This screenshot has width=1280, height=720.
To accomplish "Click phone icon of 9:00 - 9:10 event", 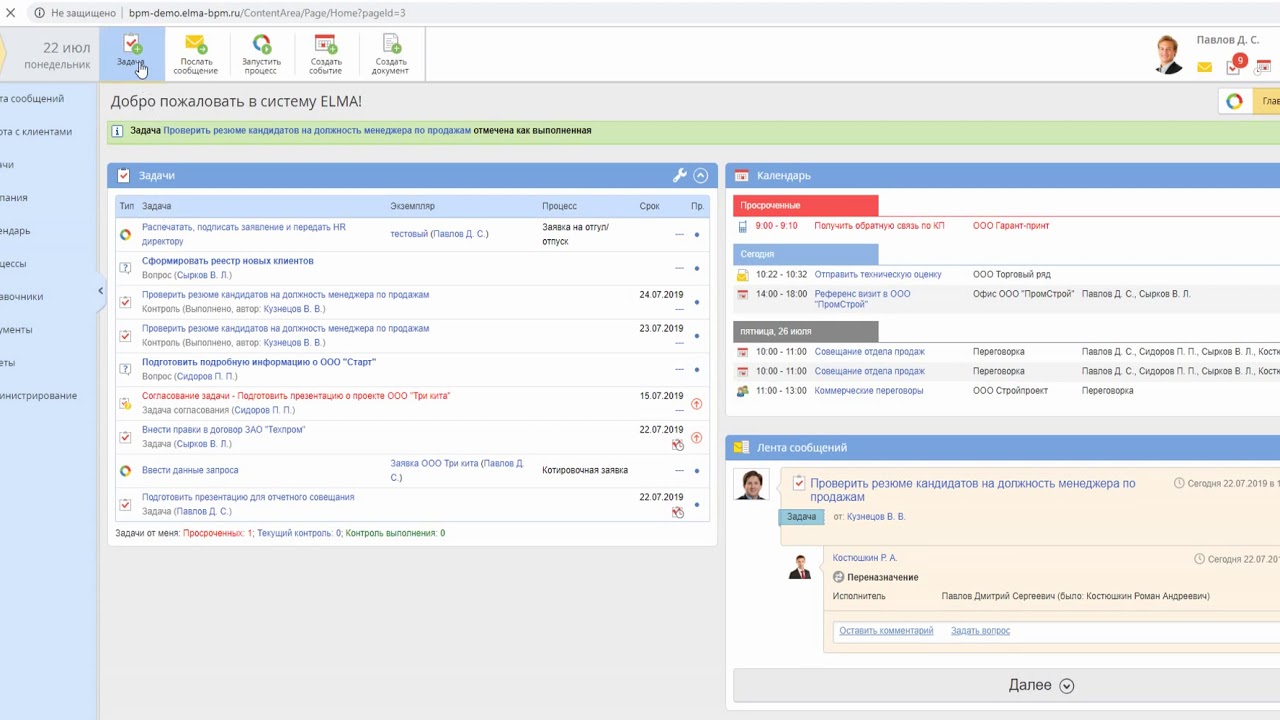I will coord(742,226).
